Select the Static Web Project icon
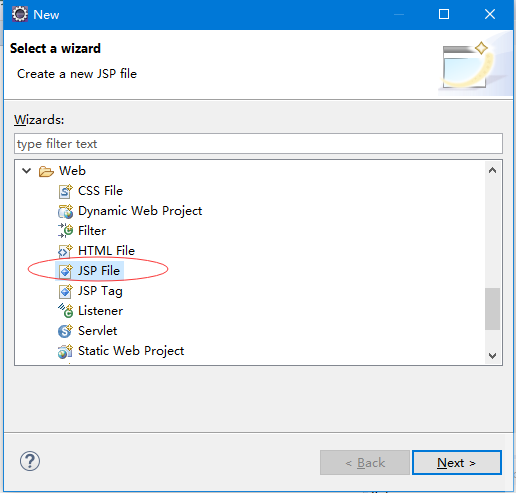This screenshot has width=516, height=493. point(65,351)
